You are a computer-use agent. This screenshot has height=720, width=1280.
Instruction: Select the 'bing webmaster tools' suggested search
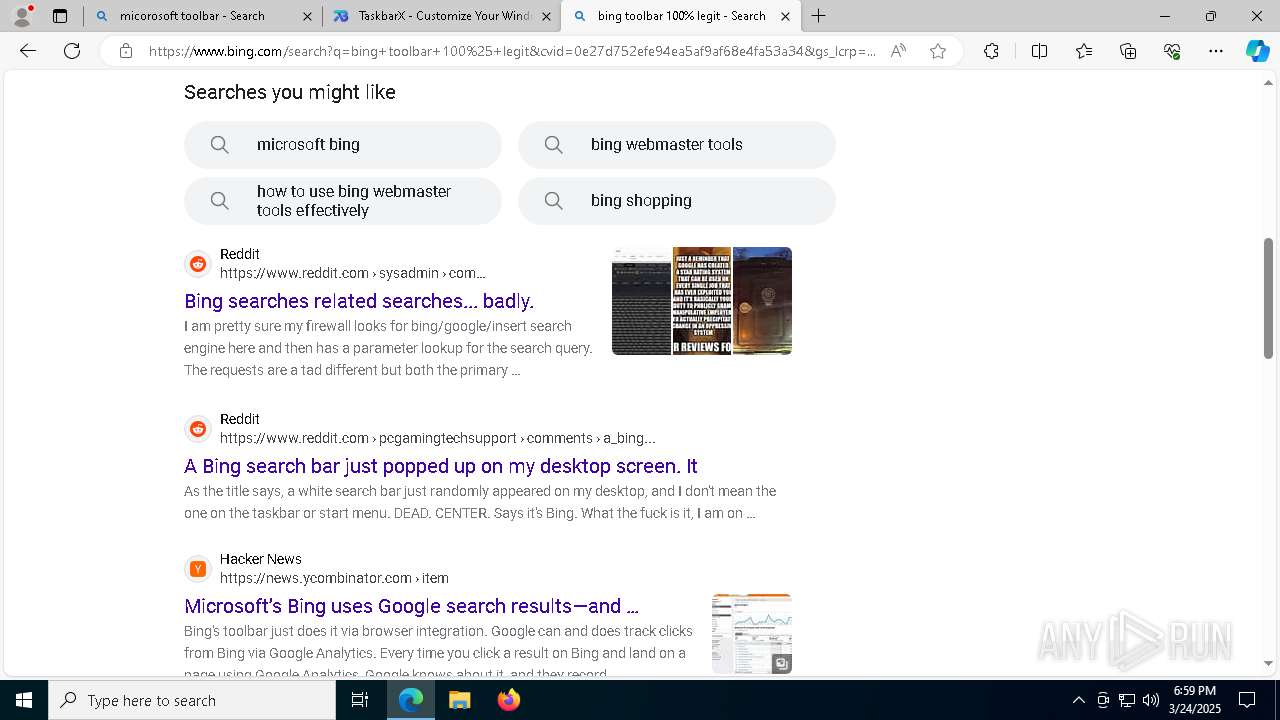click(x=677, y=145)
